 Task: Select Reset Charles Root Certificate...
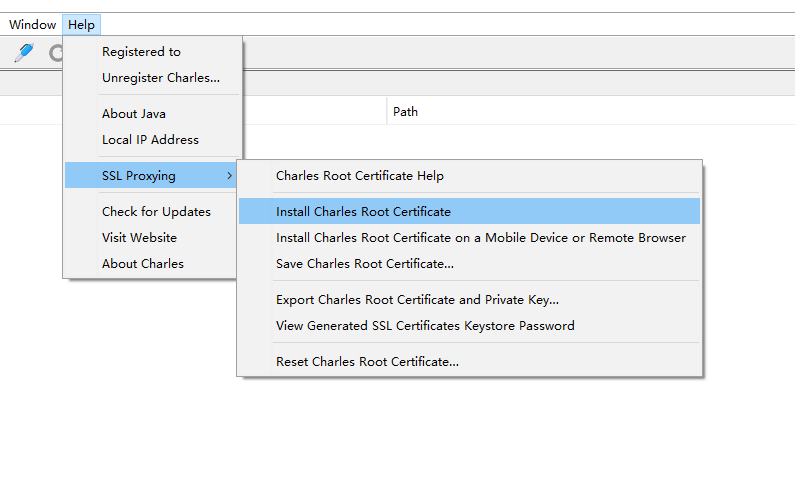[469, 362]
